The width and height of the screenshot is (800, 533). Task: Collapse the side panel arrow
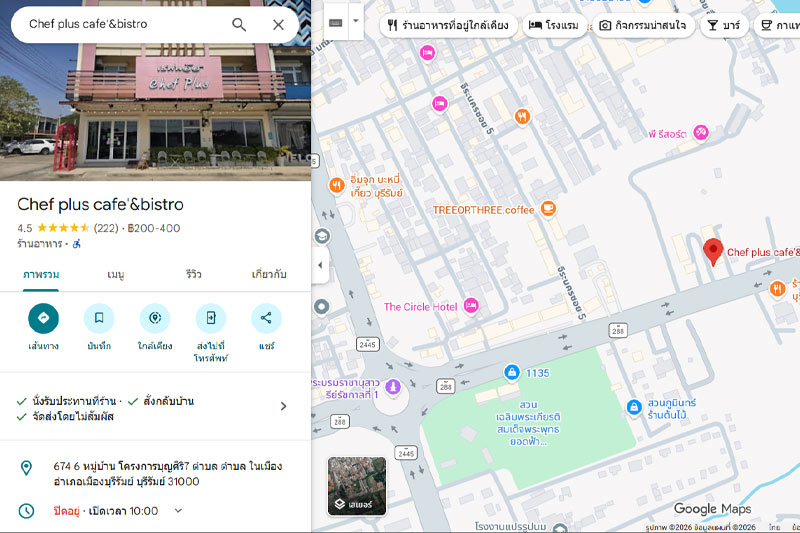pyautogui.click(x=321, y=266)
